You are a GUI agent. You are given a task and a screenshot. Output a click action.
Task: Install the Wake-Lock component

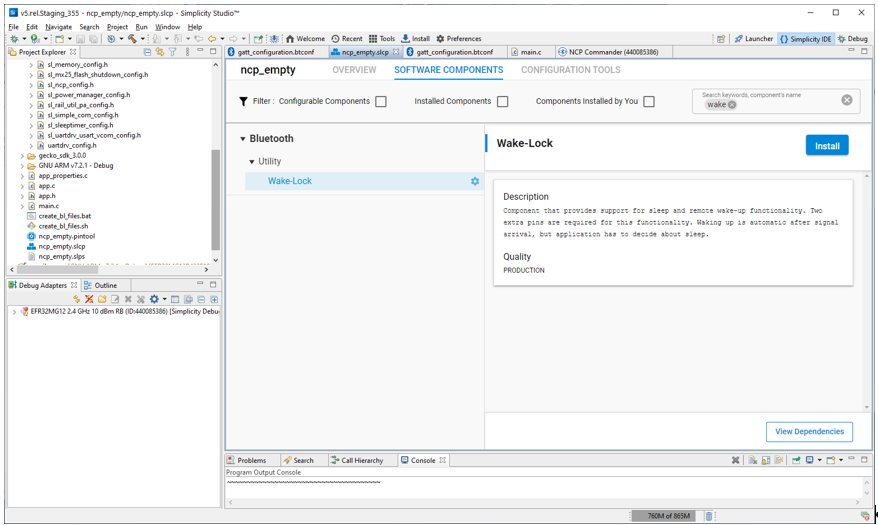(x=826, y=145)
